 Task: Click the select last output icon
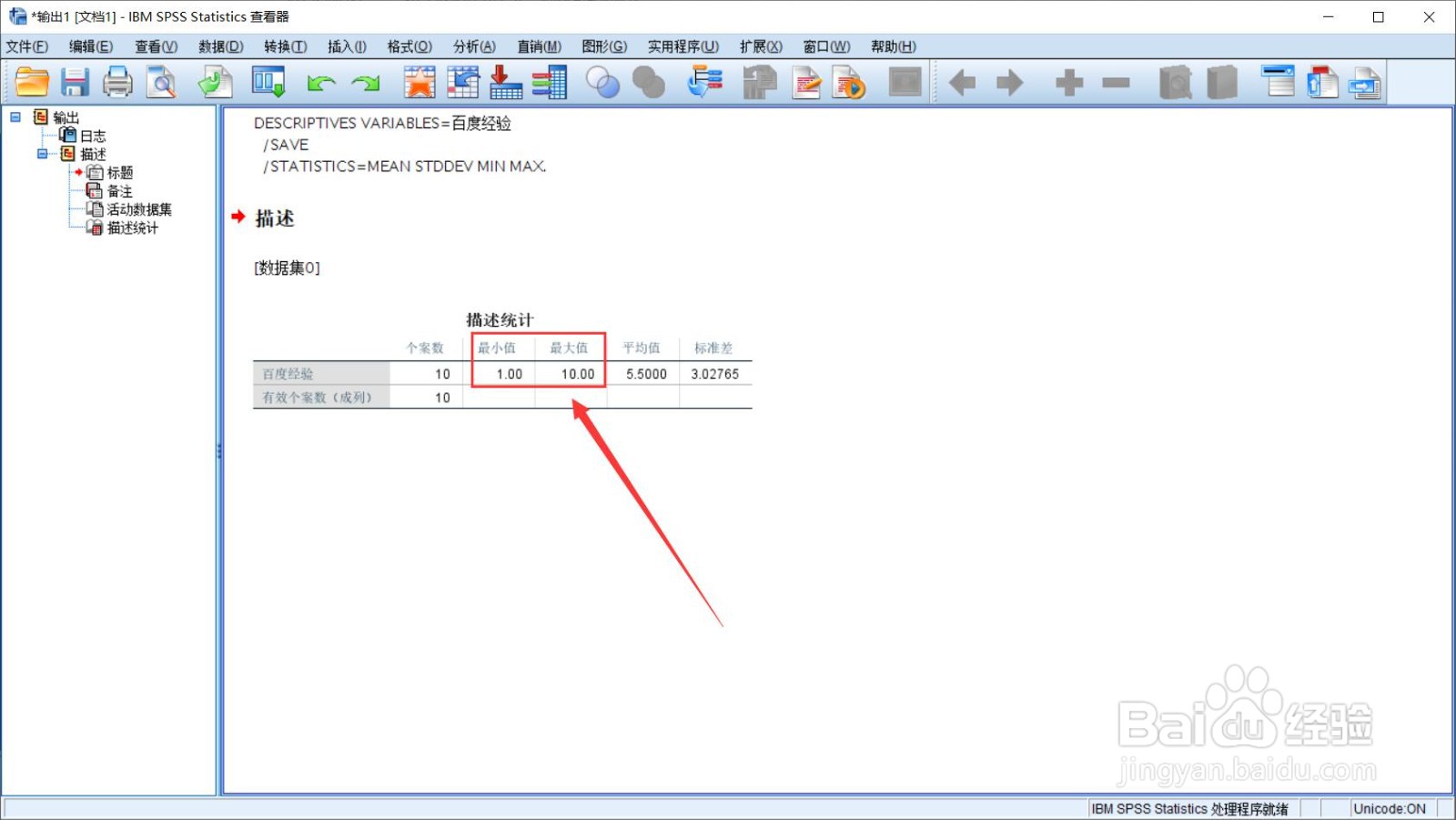[x=705, y=83]
